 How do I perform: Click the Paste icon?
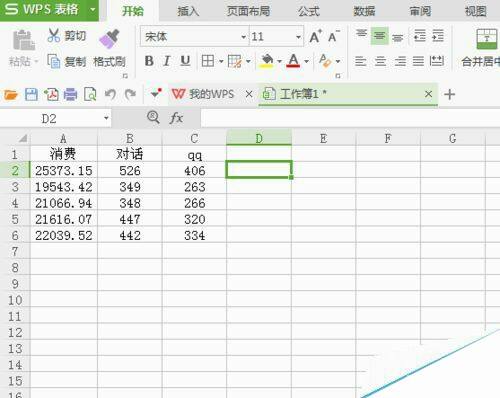pyautogui.click(x=23, y=40)
